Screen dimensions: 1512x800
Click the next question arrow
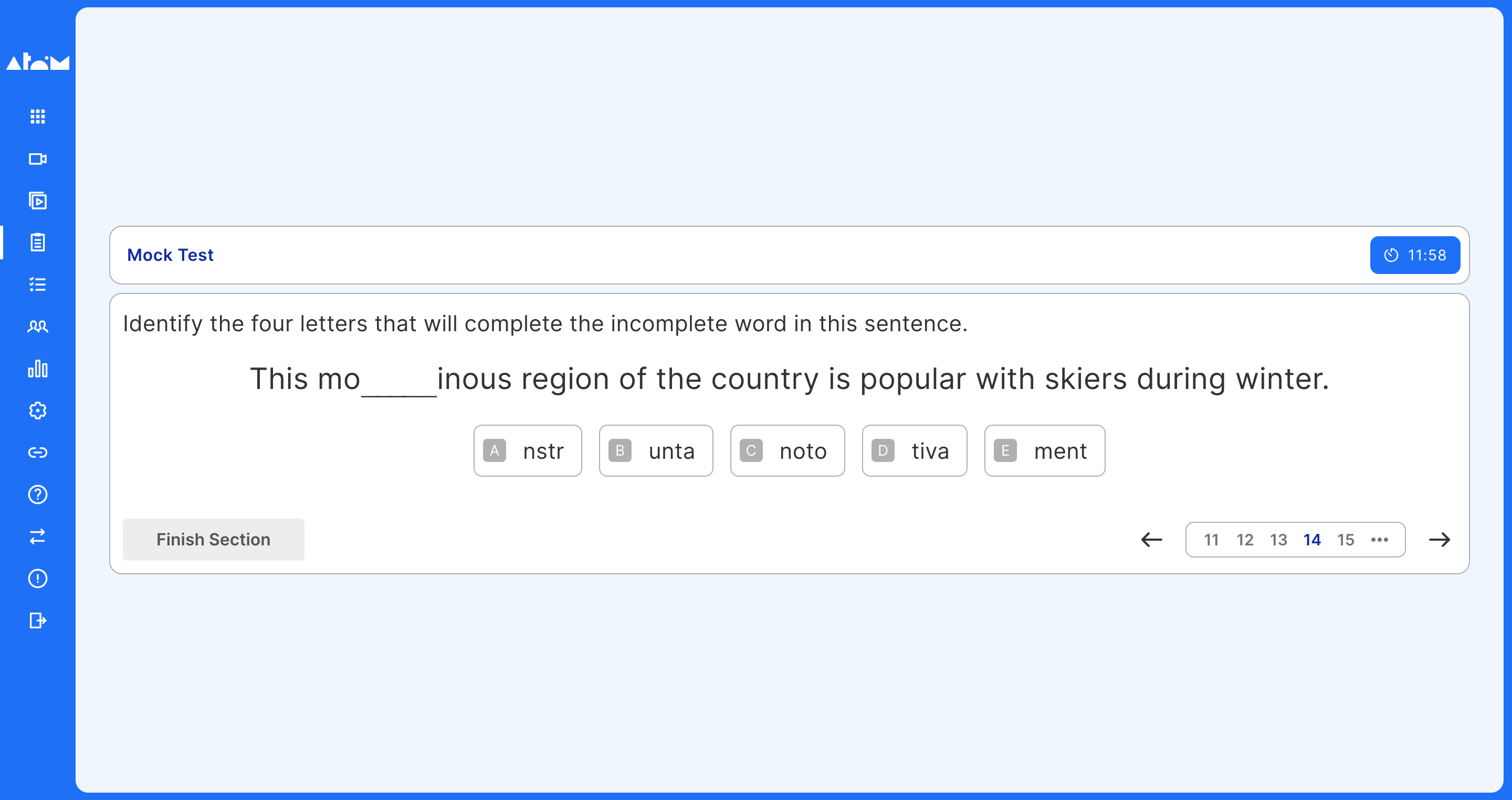tap(1439, 540)
